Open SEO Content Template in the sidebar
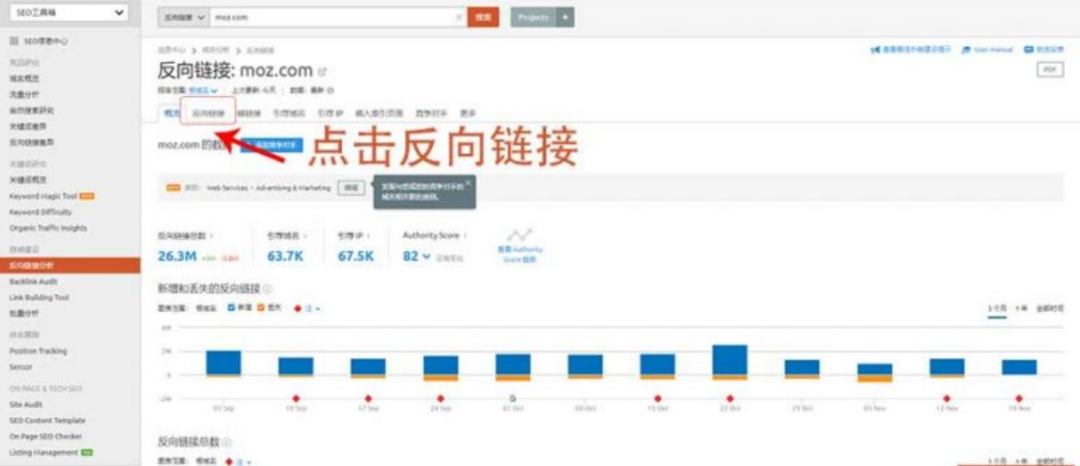Image resolution: width=1080 pixels, height=466 pixels. [48, 420]
